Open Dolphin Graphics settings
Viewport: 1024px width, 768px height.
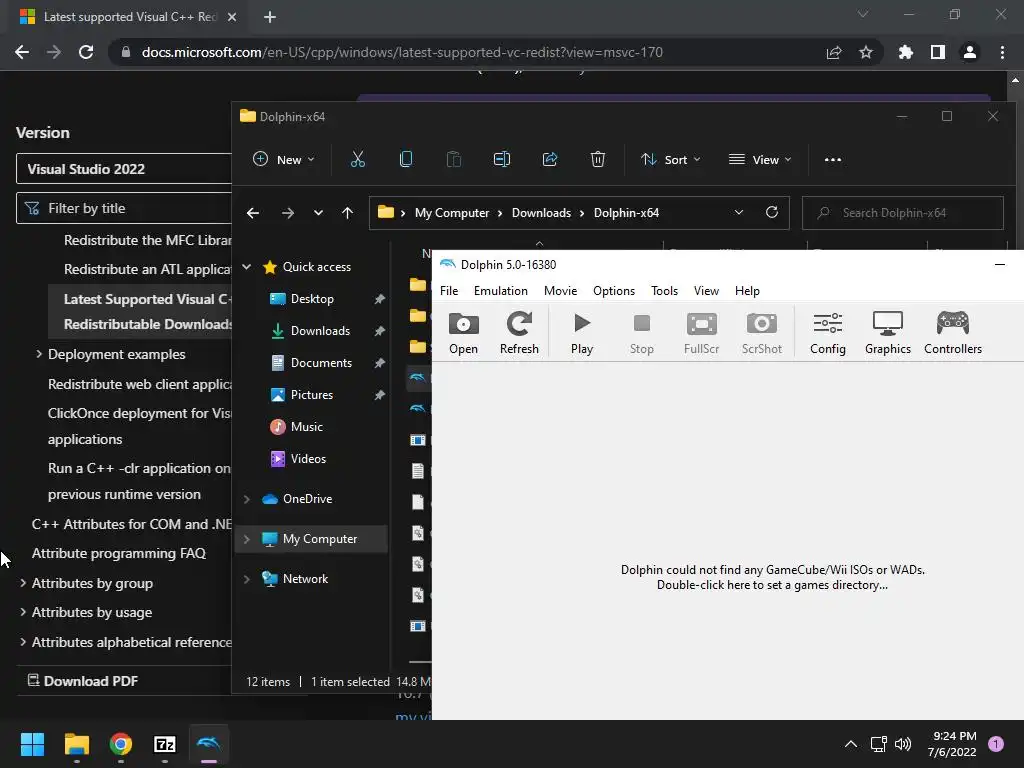[x=888, y=333]
